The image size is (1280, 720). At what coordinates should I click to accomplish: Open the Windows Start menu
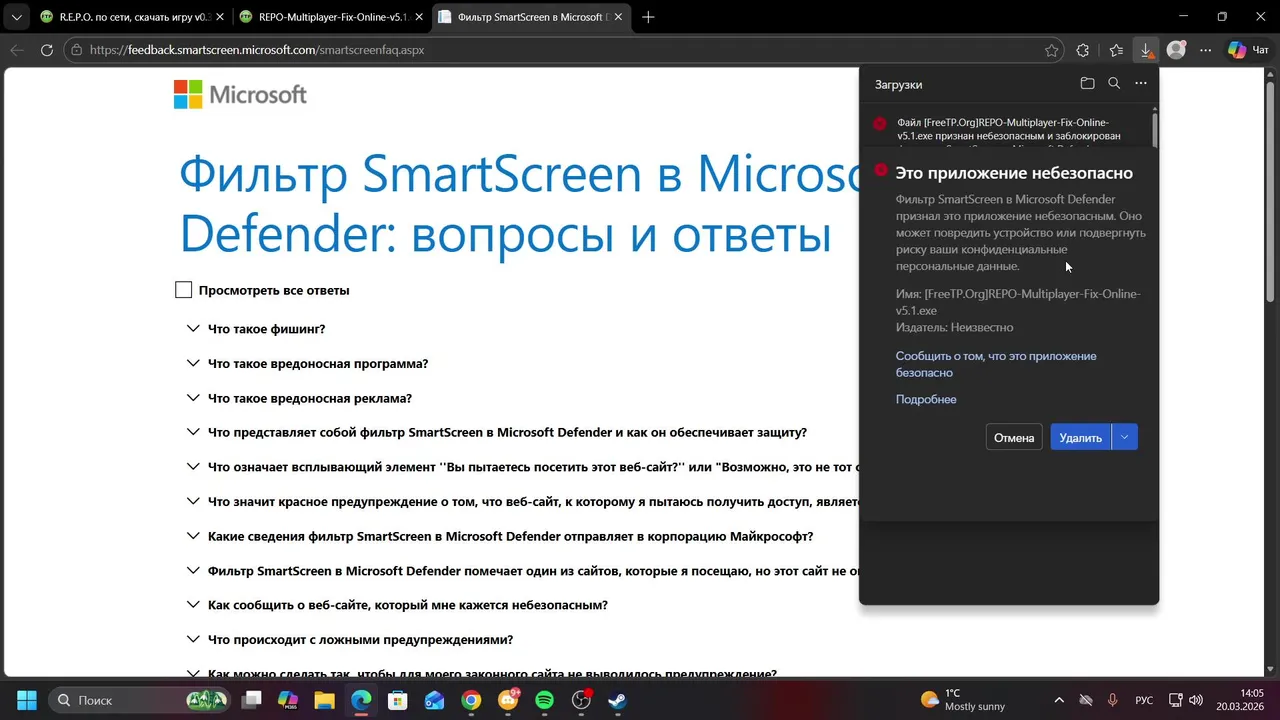(x=27, y=700)
